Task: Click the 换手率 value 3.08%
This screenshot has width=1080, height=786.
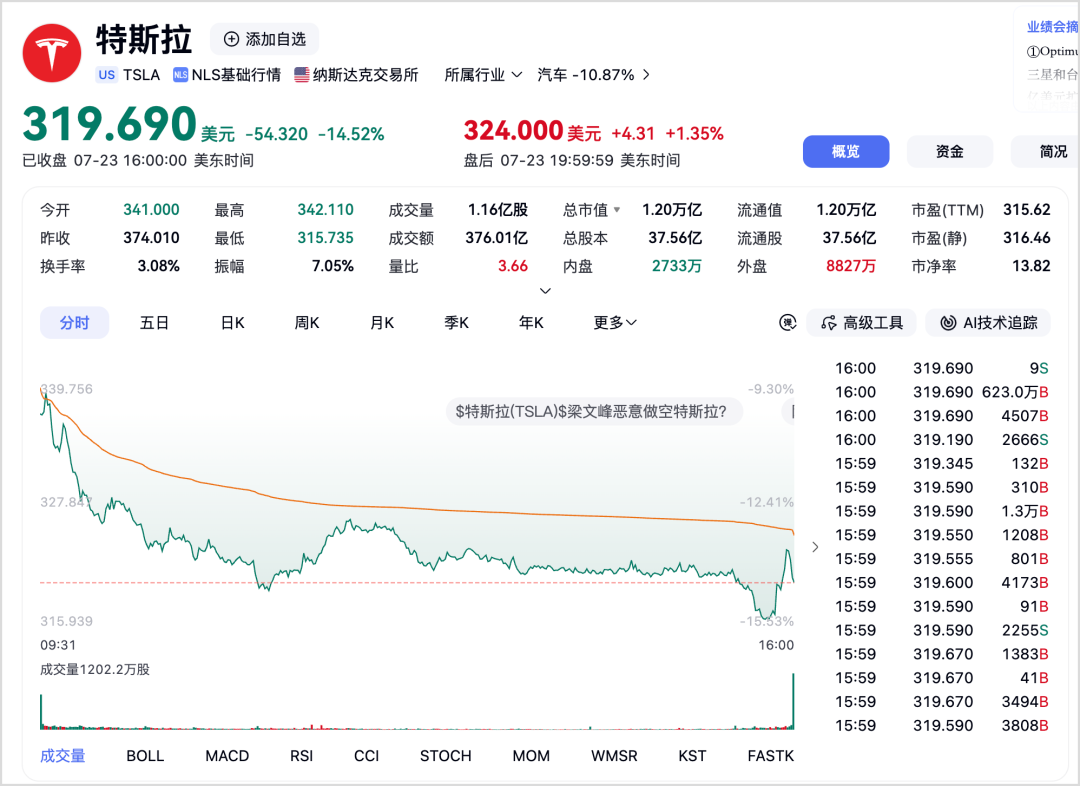Action: pyautogui.click(x=158, y=266)
